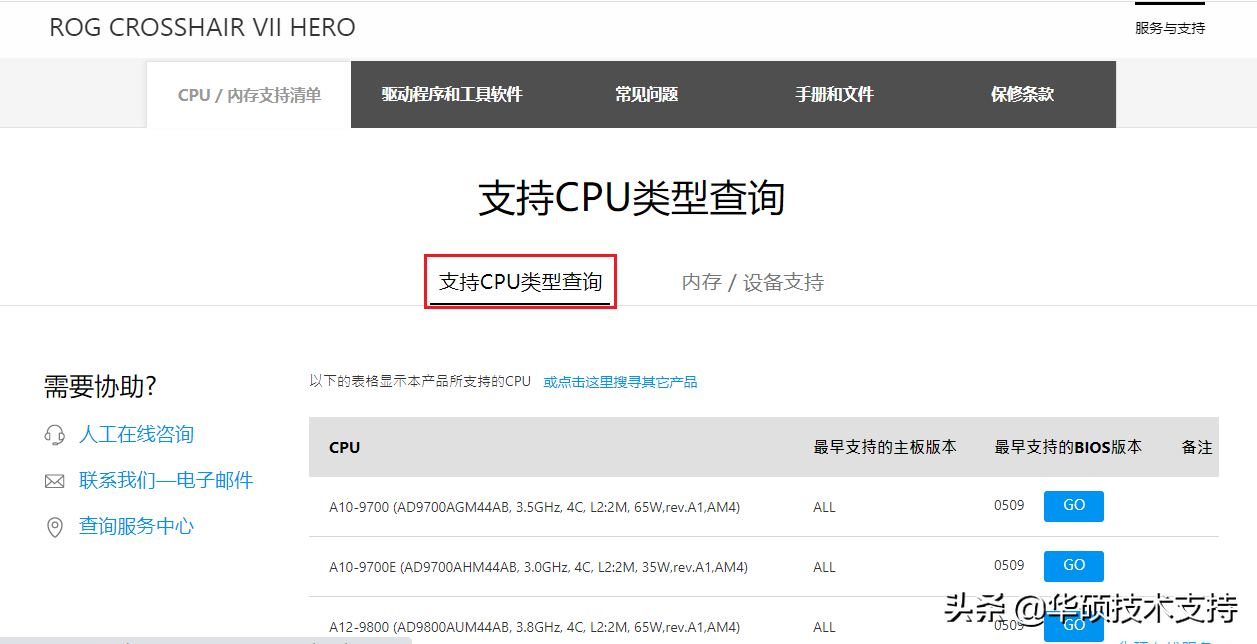Select the A10-9700E (AD9700AHM44AB) CPU cell
The height and width of the screenshot is (644, 1257).
538,567
